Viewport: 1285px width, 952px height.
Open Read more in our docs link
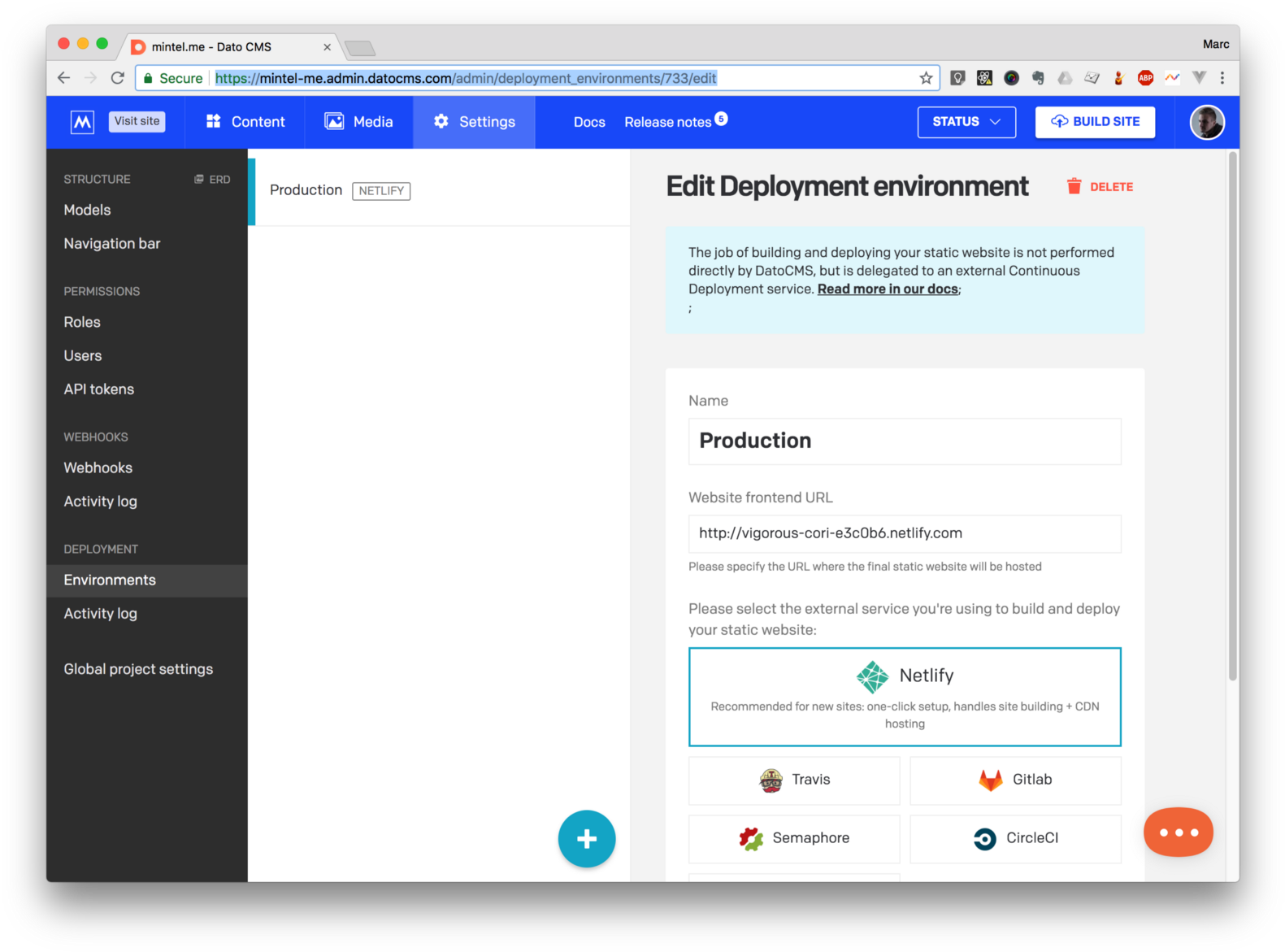tap(888, 289)
